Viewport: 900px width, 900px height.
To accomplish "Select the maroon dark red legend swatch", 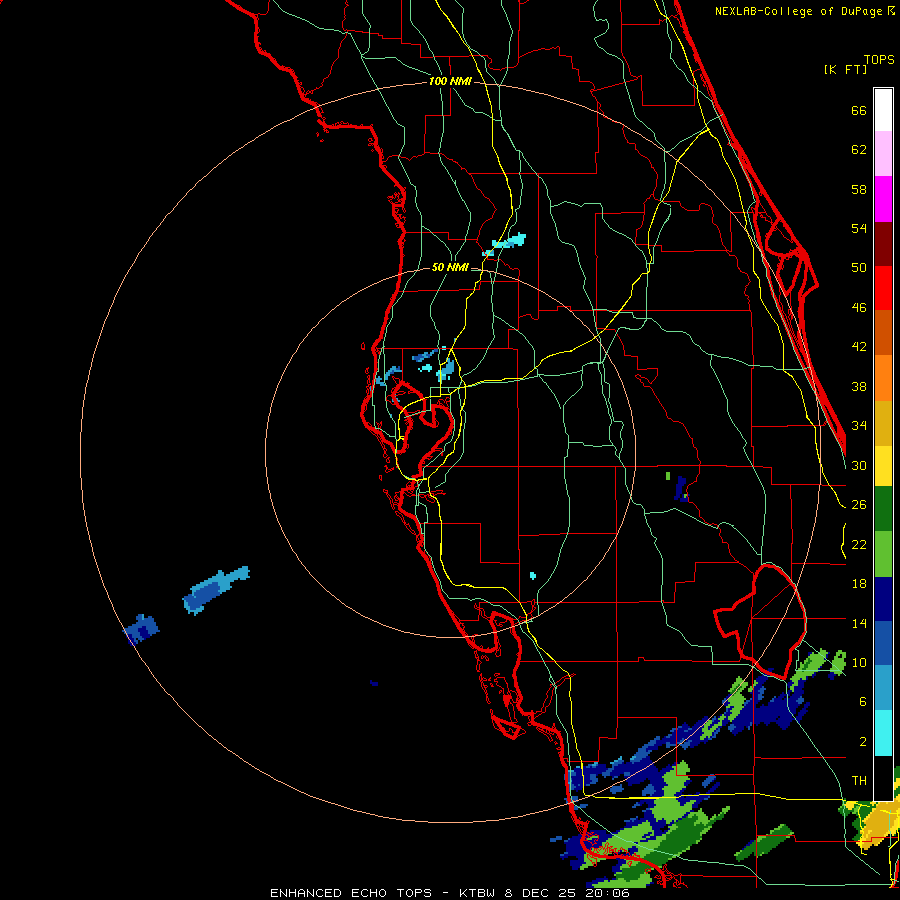I will pos(883,244).
